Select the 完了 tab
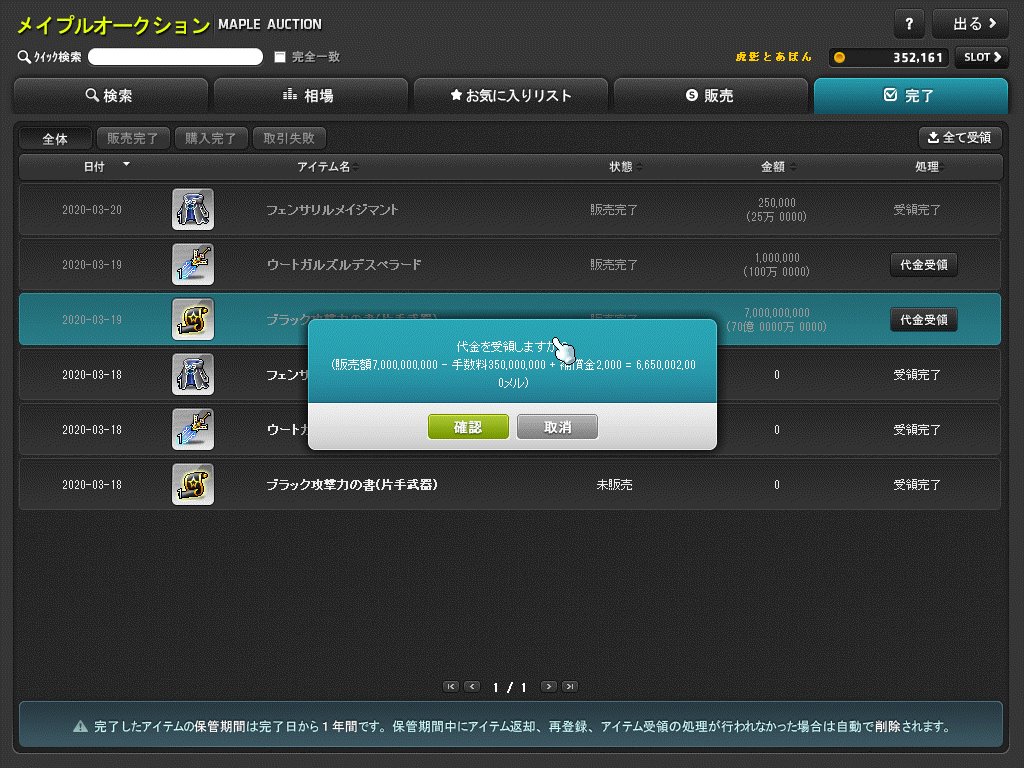 click(910, 95)
